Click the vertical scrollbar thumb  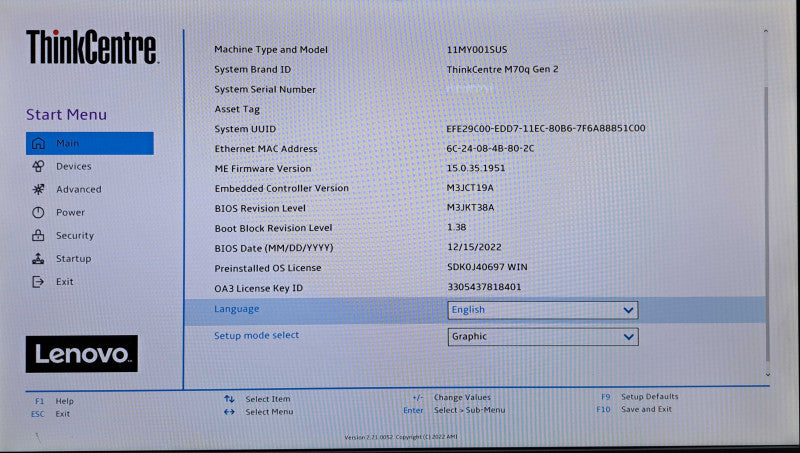click(x=767, y=224)
